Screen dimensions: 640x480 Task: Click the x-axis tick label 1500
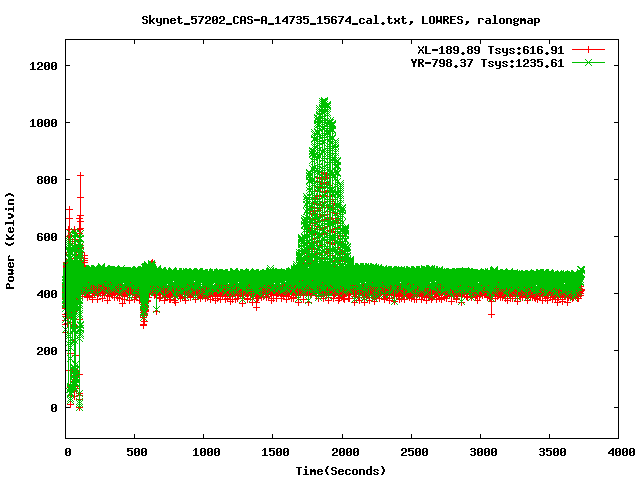(x=275, y=452)
